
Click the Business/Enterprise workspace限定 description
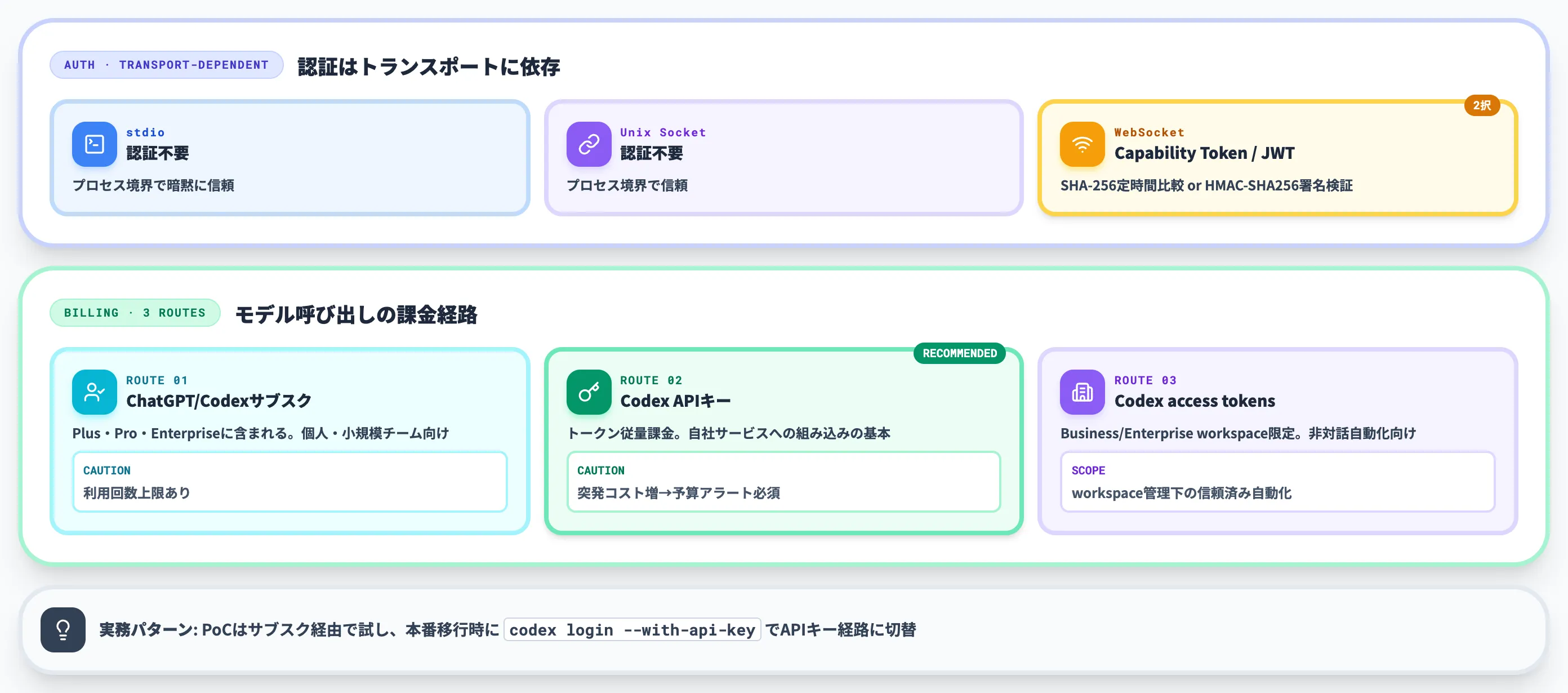pos(1237,433)
